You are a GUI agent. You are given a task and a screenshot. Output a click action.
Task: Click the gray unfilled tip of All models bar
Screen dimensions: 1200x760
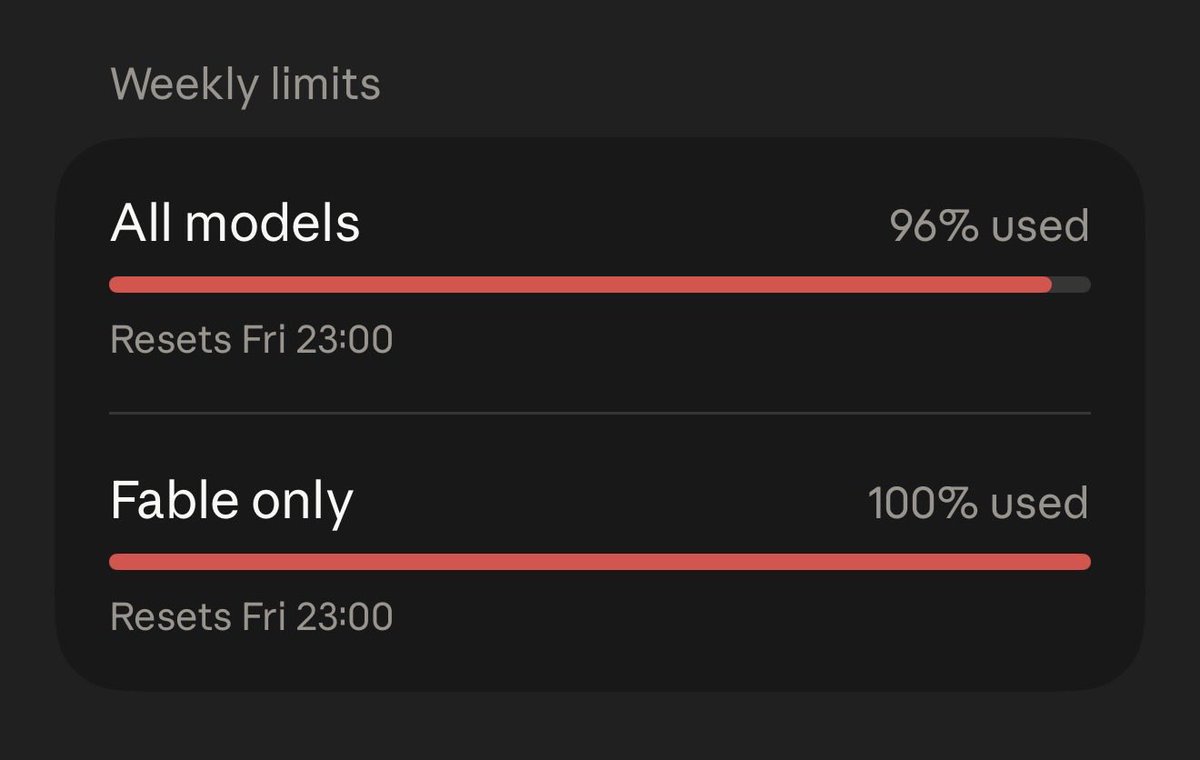click(x=1072, y=285)
